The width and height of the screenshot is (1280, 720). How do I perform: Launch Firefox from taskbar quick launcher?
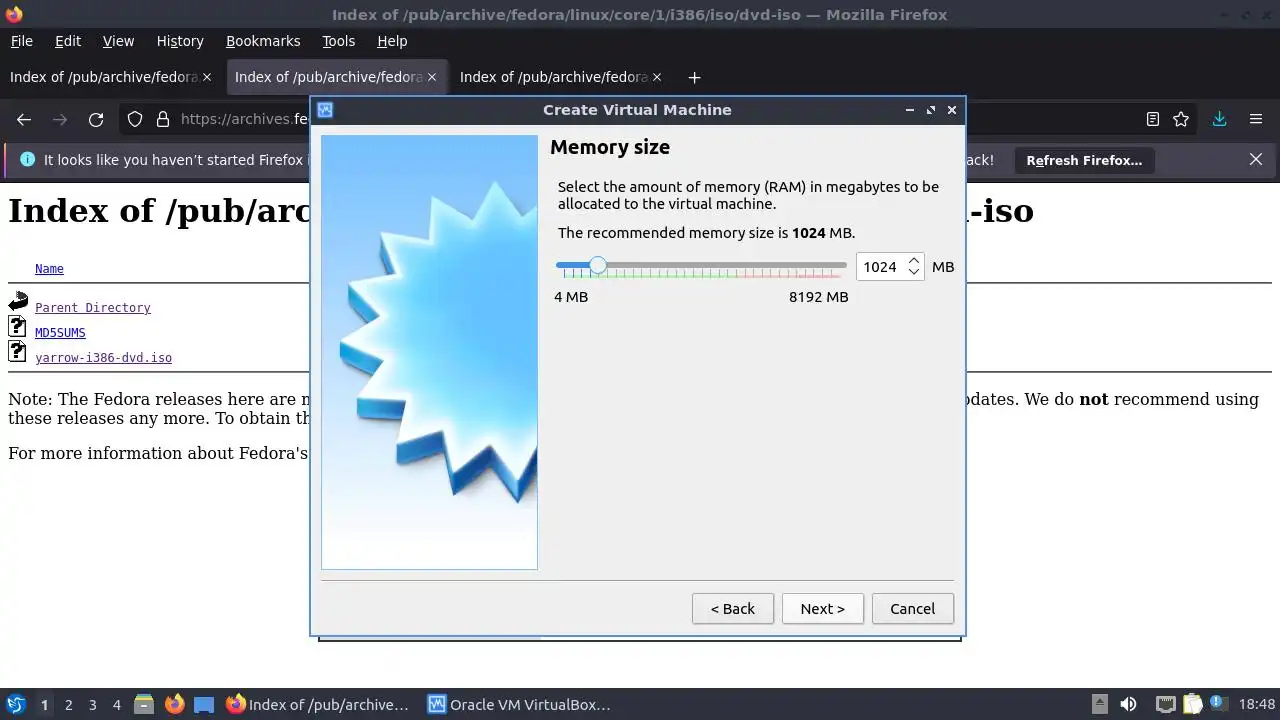174,704
